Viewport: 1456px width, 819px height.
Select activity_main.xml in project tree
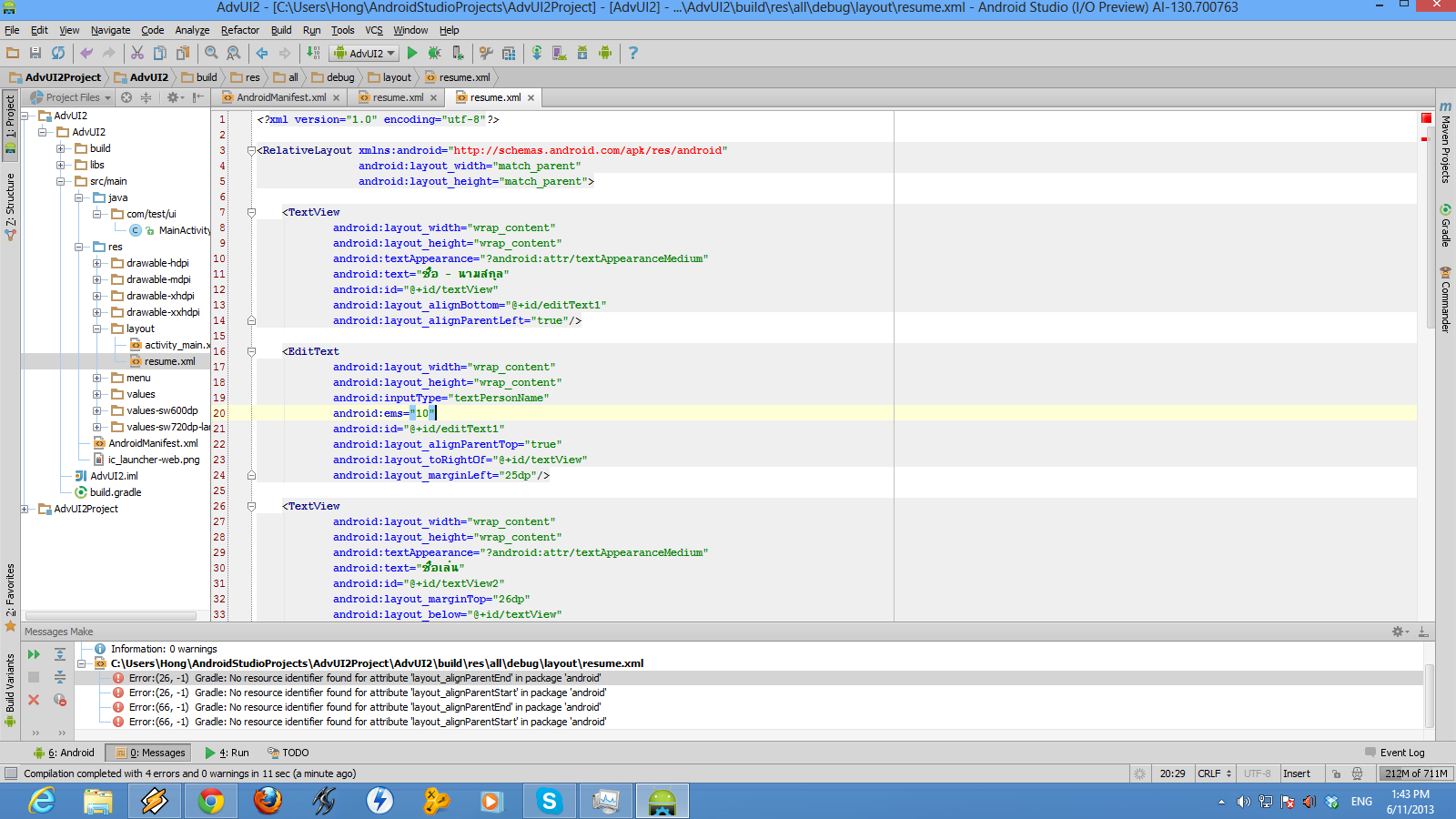coord(170,345)
